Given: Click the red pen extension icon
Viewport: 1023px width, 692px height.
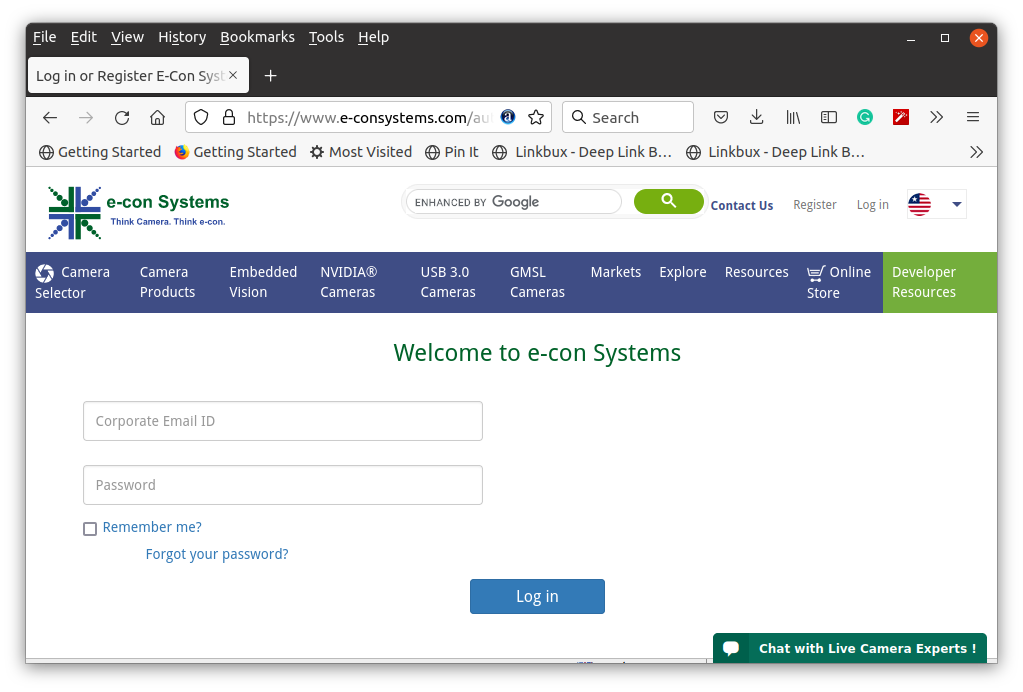Looking at the screenshot, I should (900, 117).
